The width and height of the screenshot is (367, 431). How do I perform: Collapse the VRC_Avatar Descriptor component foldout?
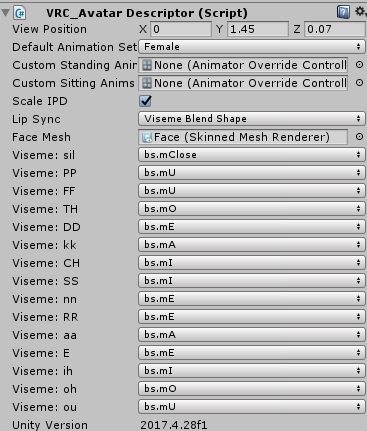5,13
